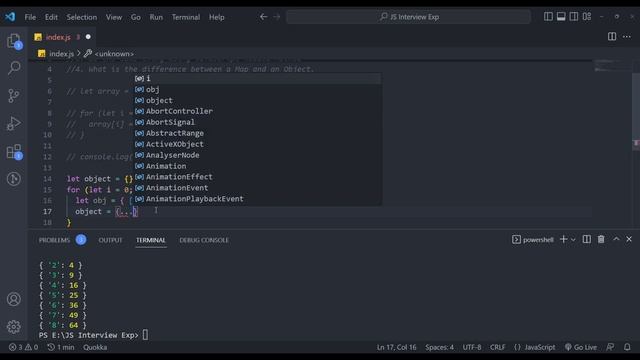The width and height of the screenshot is (640, 360).
Task: Open the timeline clock icon in activity bar
Action: click(x=13, y=179)
